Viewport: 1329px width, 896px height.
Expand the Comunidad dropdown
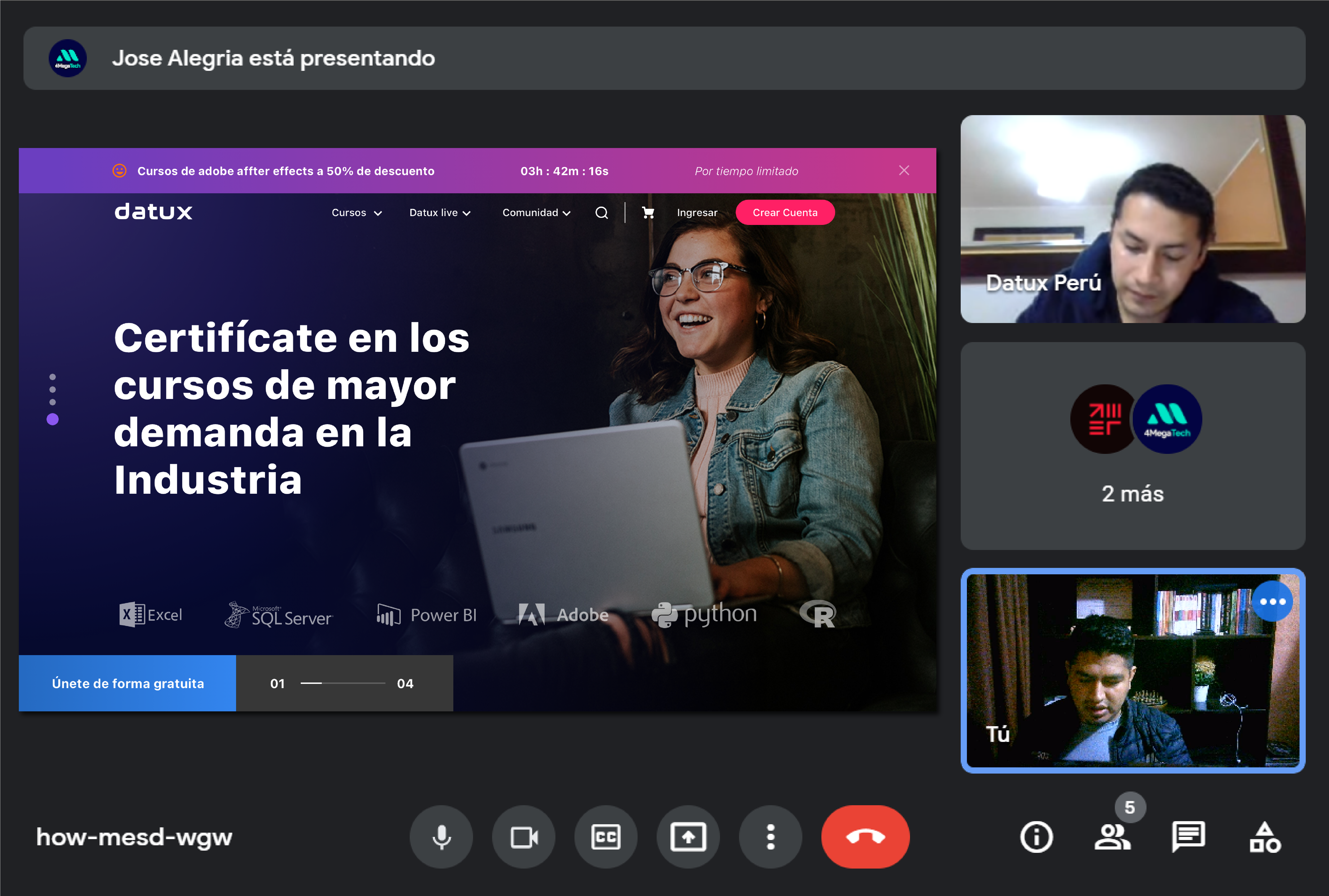coord(536,213)
